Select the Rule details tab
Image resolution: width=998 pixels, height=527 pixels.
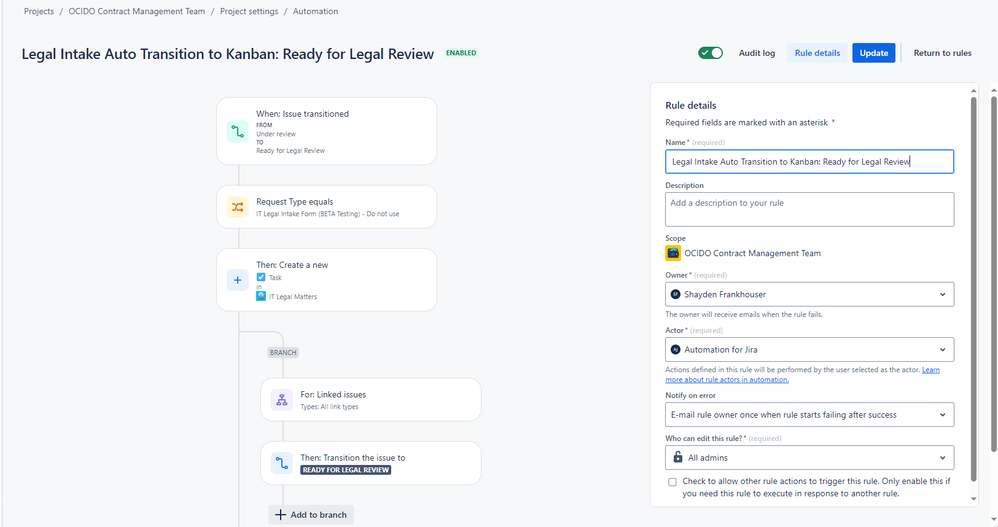(x=817, y=53)
